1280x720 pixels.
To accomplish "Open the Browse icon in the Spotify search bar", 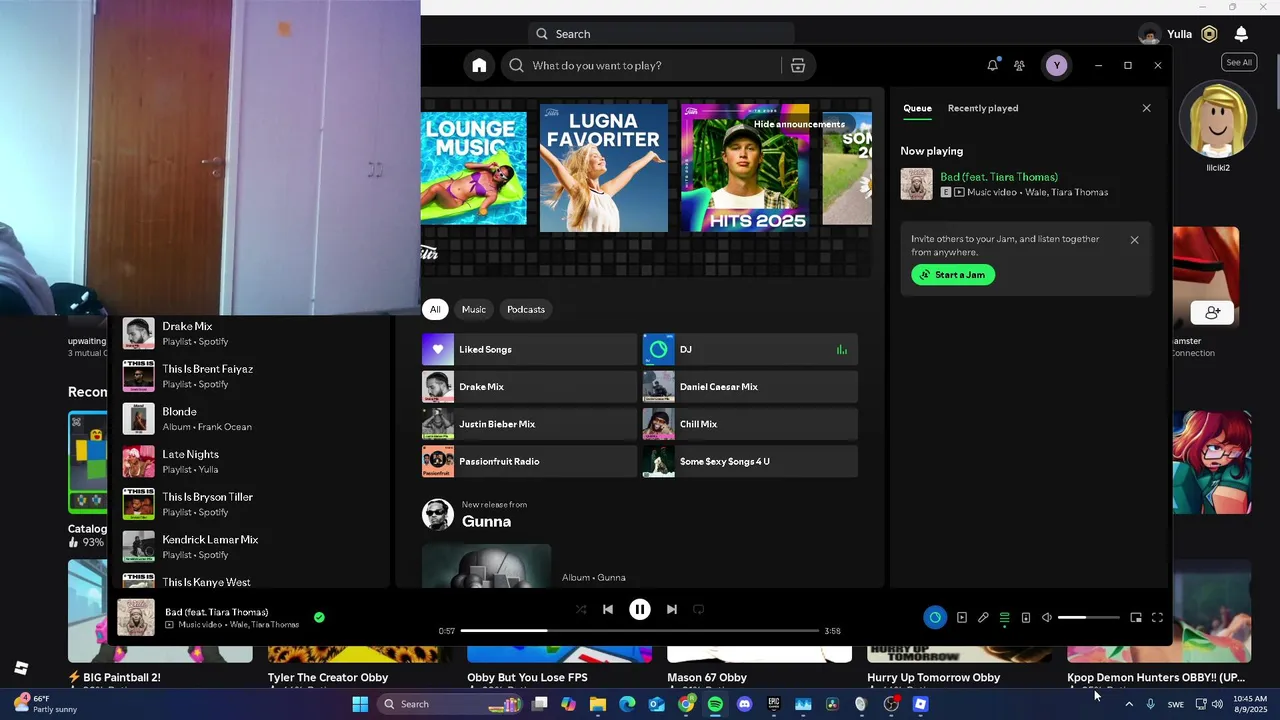I will 798,65.
